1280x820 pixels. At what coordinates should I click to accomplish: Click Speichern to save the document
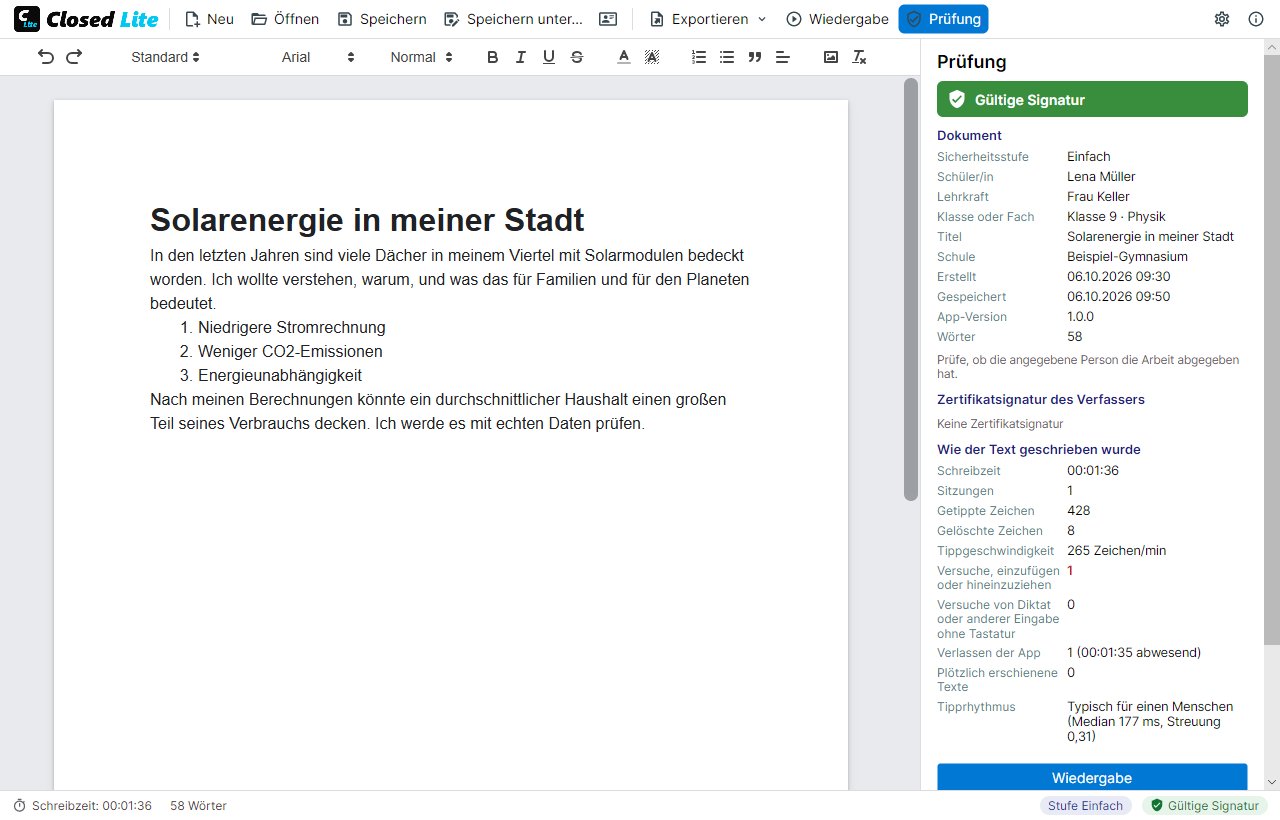[382, 19]
